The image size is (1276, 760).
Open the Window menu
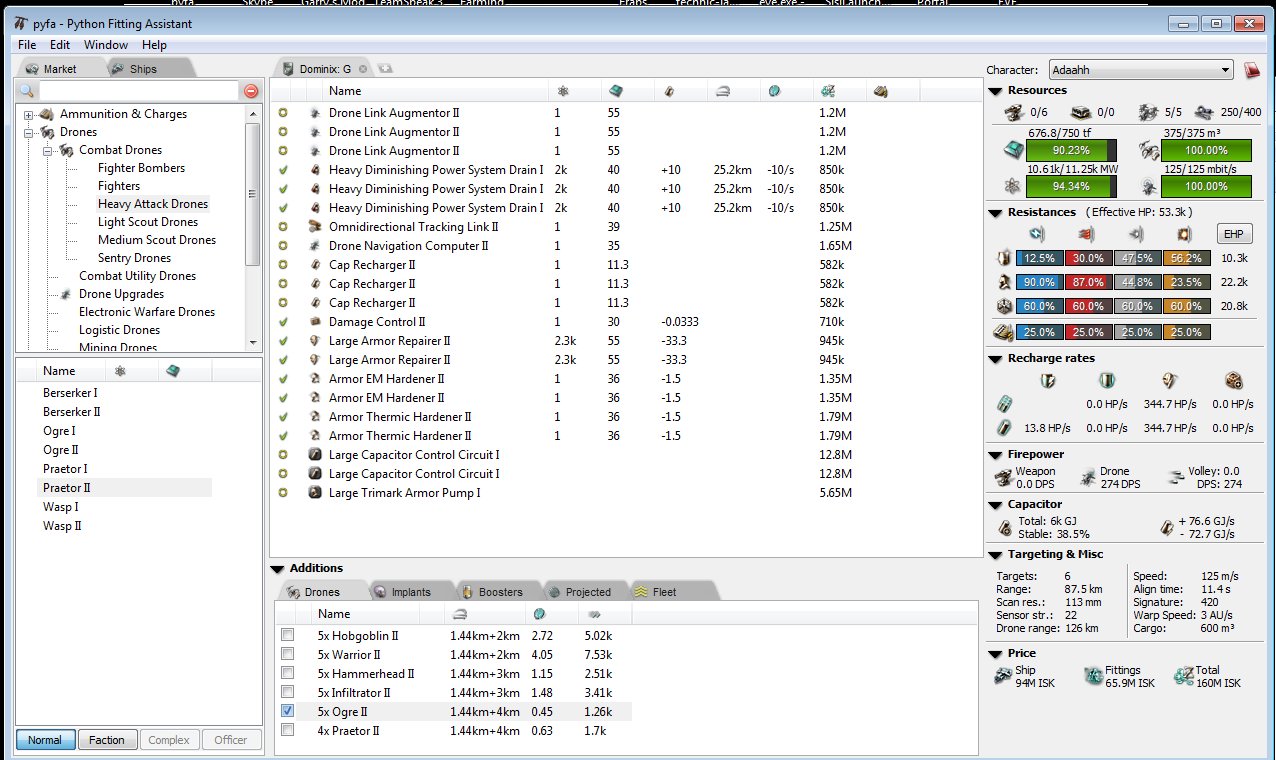click(106, 44)
